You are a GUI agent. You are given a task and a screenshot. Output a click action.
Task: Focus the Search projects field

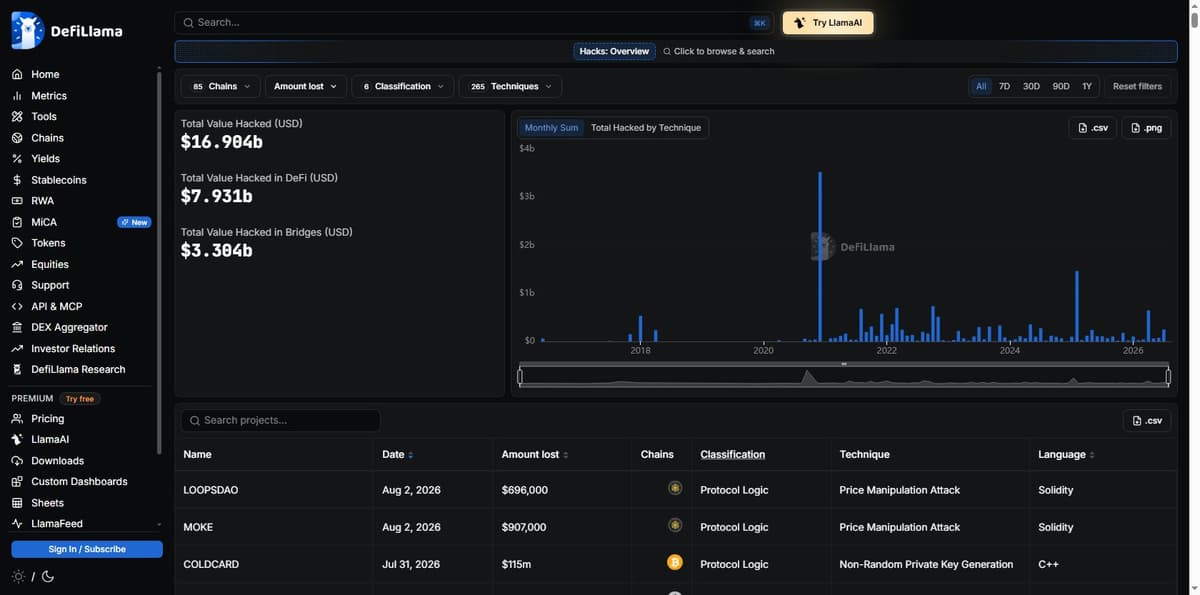click(x=280, y=421)
